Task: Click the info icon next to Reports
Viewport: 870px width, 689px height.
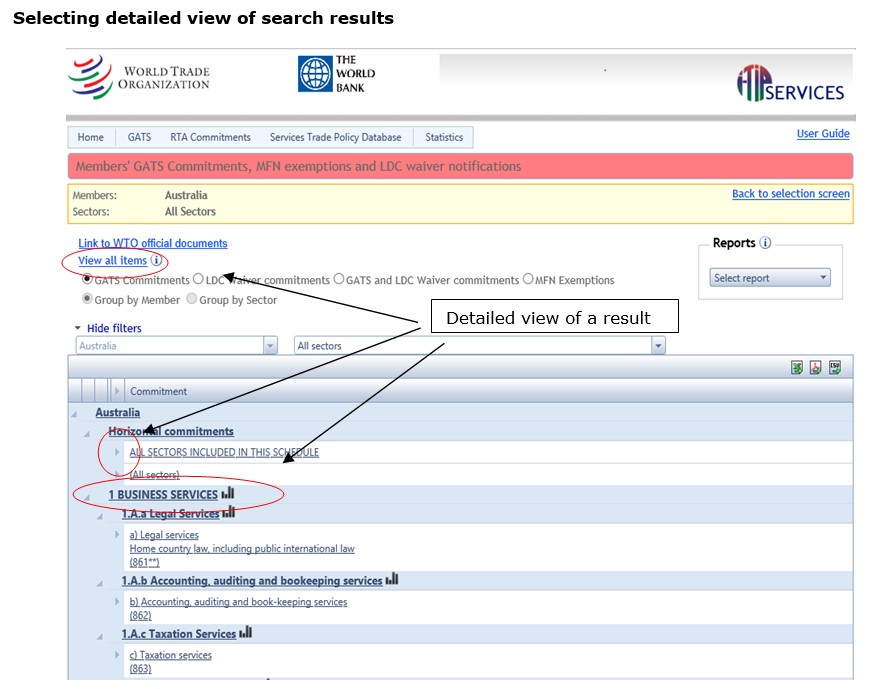Action: click(x=765, y=243)
